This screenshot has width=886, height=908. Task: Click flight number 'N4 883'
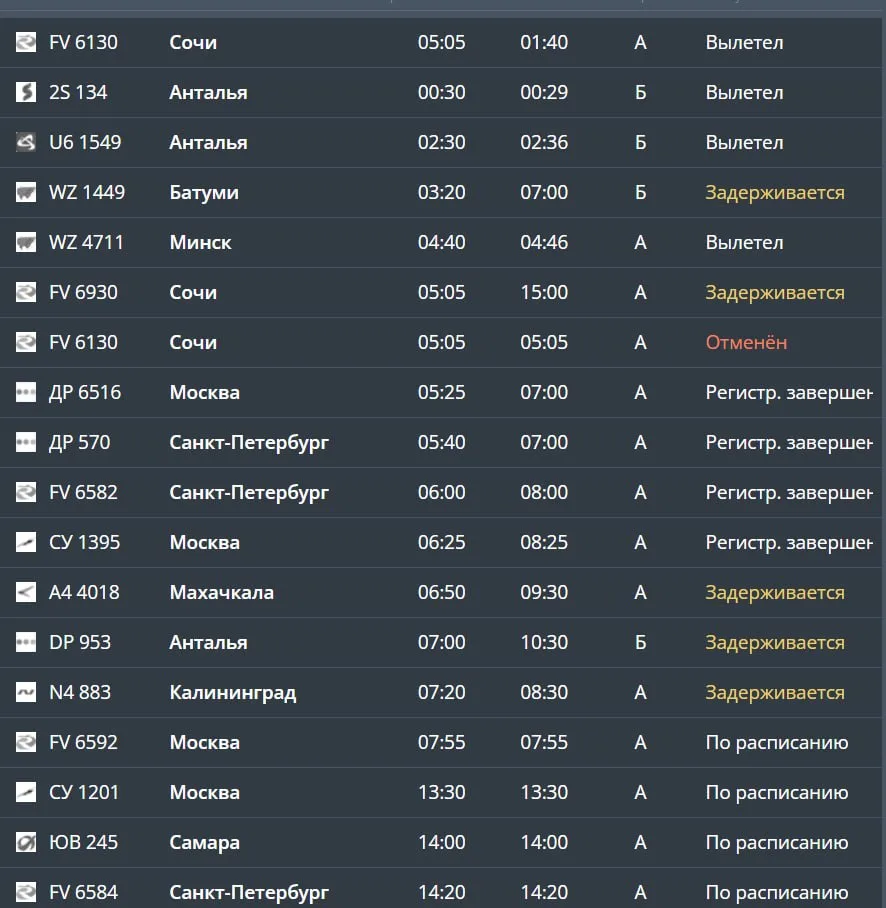(x=80, y=692)
